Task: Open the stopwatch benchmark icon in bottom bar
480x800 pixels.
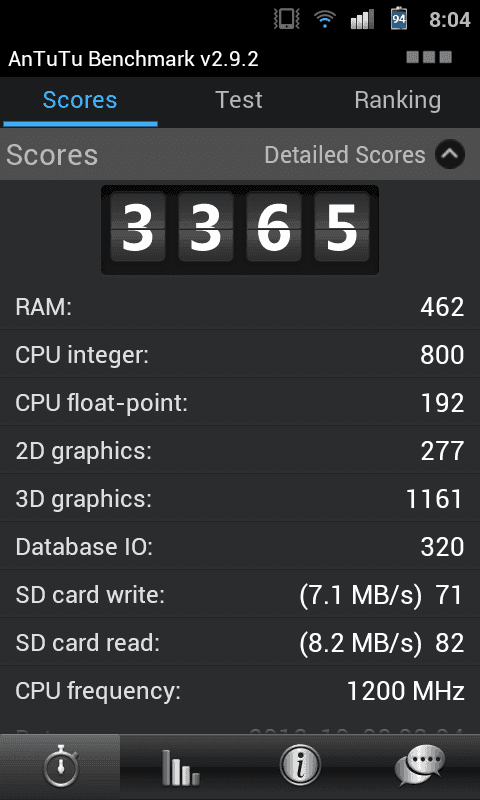Action: click(61, 767)
